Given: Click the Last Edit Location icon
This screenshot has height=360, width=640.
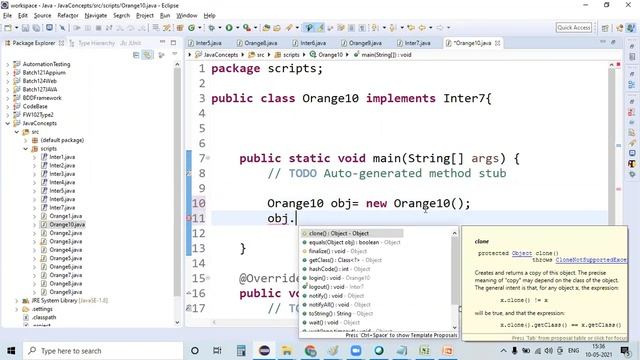Looking at the screenshot, I should click(411, 28).
